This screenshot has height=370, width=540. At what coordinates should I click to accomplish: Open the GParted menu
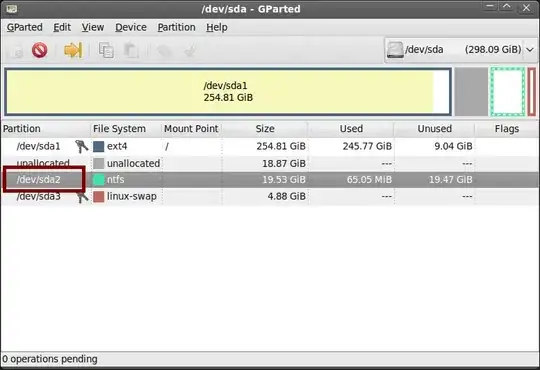[x=25, y=27]
